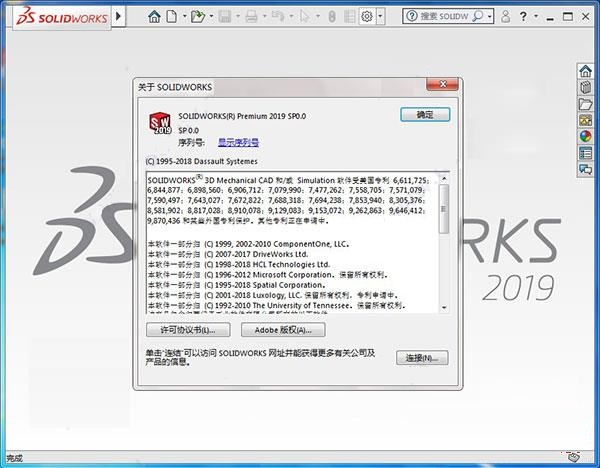Image resolution: width=600 pixels, height=468 pixels.
Task: Click the scroll-up arrow in the patent text box
Action: (444, 178)
